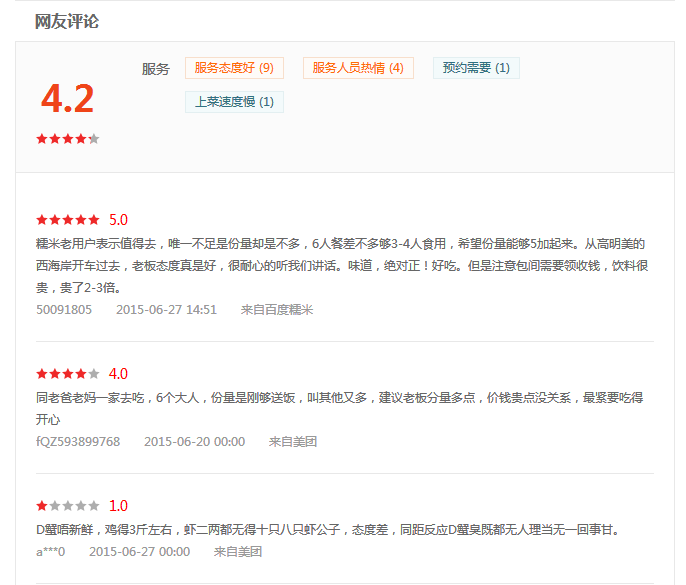Click the 服务 category label

pos(155,69)
